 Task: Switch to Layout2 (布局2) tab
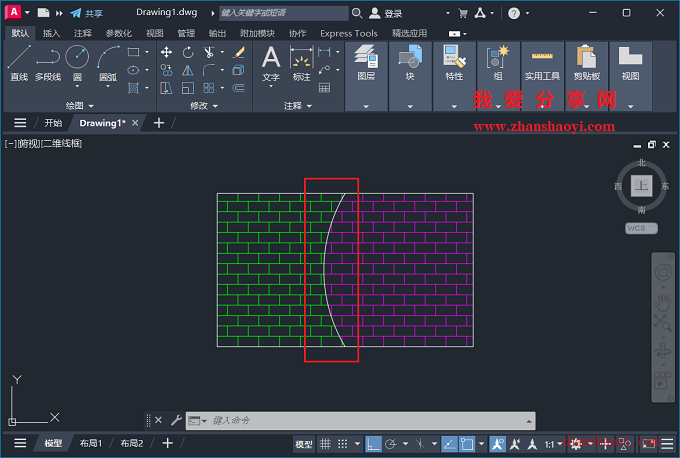pos(132,443)
